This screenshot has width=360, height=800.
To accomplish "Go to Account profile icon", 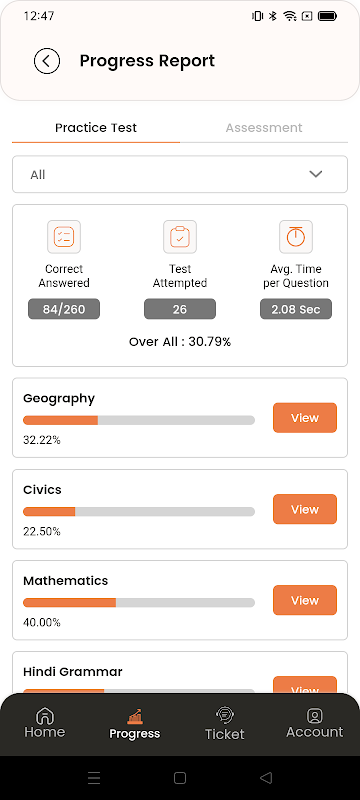I will pyautogui.click(x=315, y=715).
